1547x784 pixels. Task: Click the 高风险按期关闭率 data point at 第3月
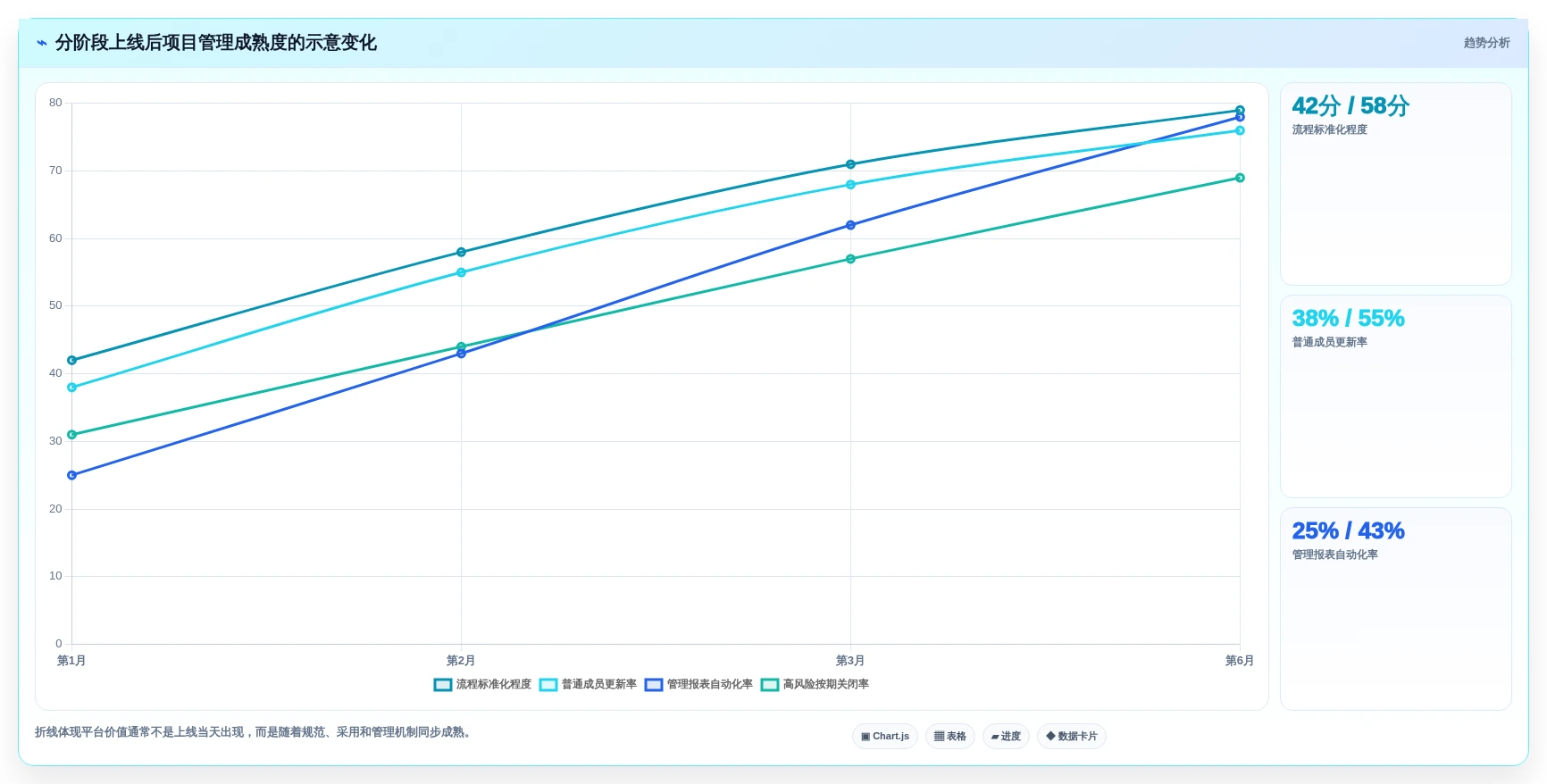tap(850, 259)
